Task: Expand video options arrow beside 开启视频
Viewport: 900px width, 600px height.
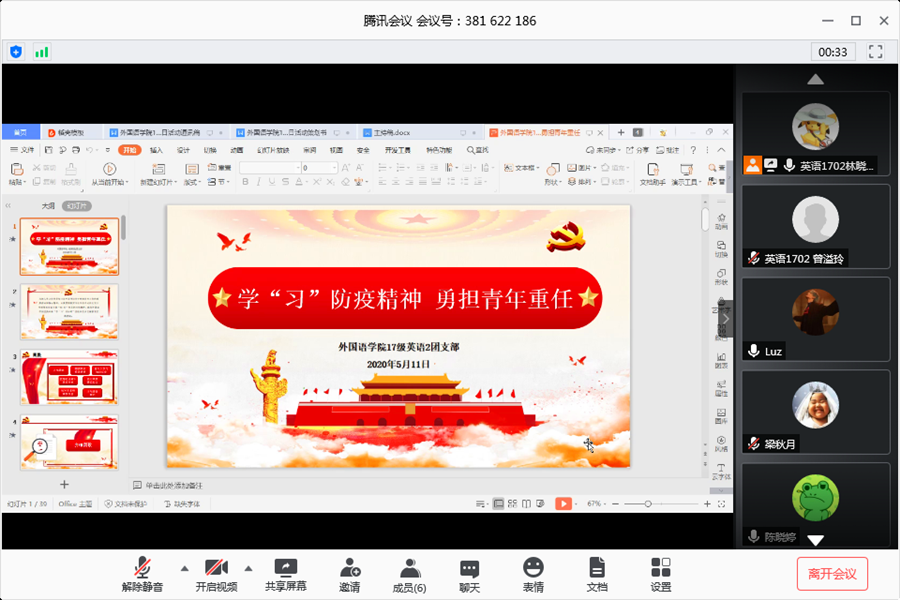Action: click(248, 568)
